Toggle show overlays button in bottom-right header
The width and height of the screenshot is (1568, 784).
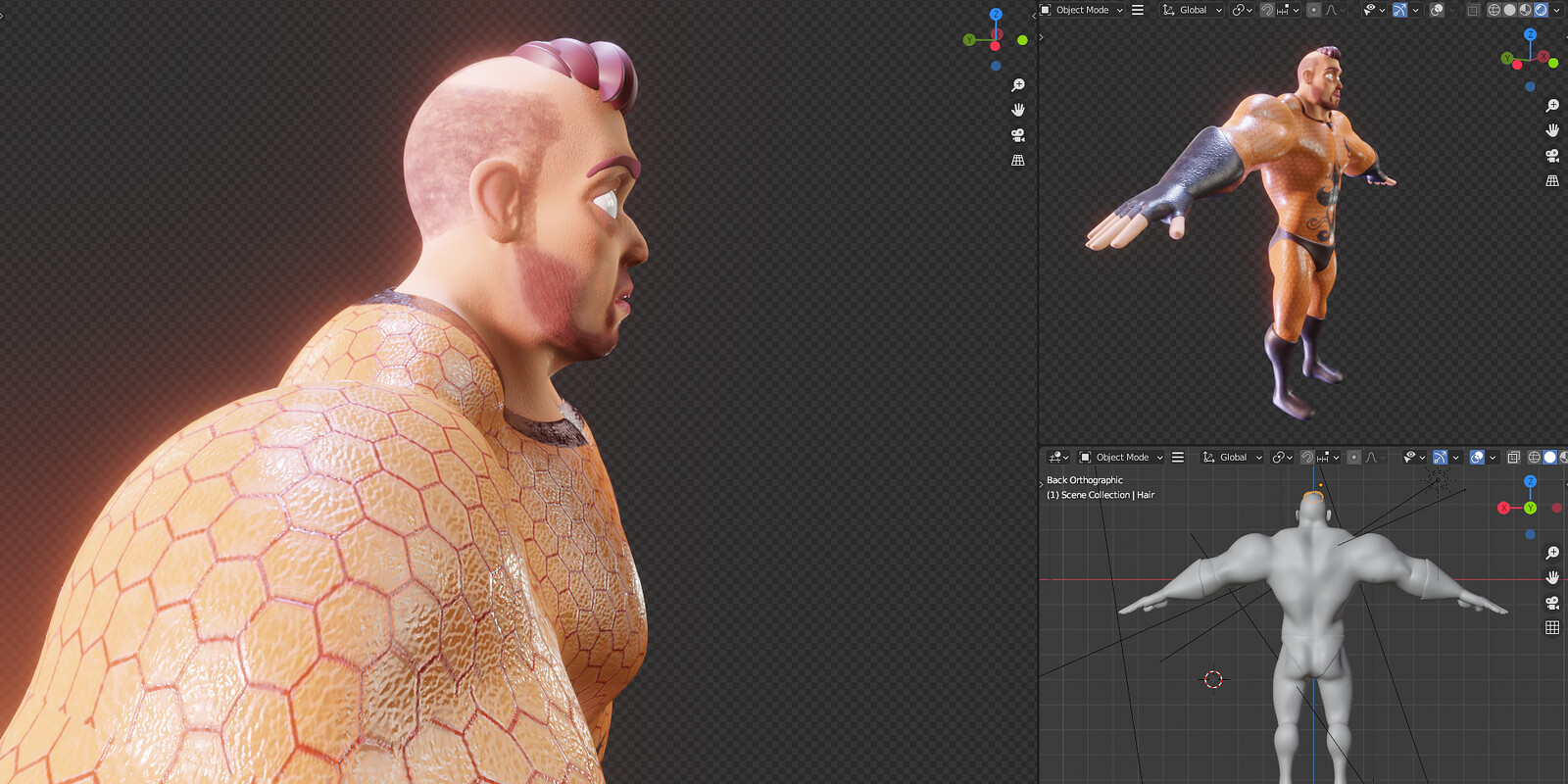tap(1477, 458)
